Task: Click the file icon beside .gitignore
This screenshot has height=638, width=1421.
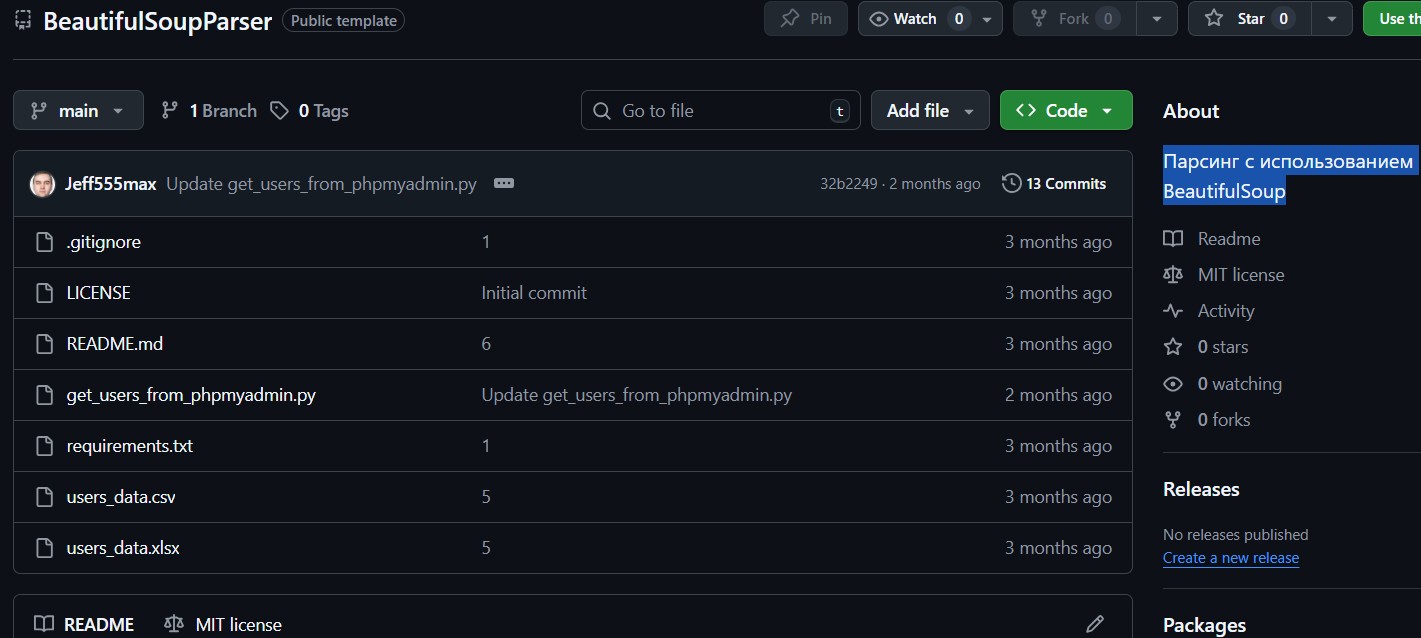Action: pyautogui.click(x=44, y=242)
